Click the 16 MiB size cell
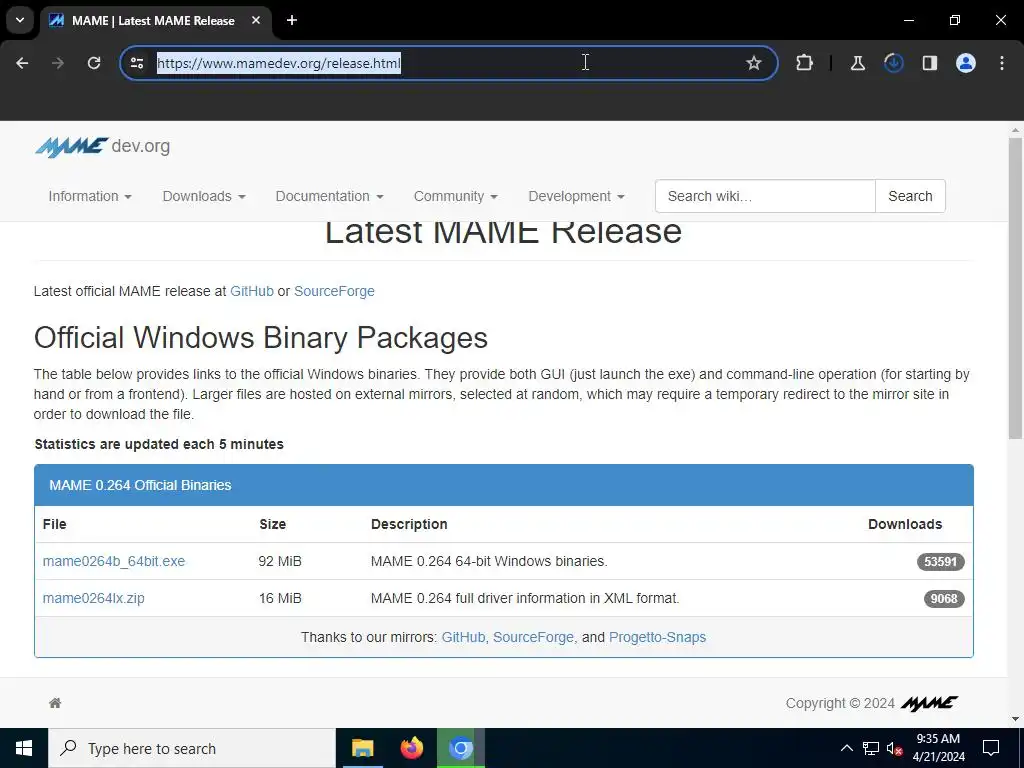1024x768 pixels. (x=280, y=598)
